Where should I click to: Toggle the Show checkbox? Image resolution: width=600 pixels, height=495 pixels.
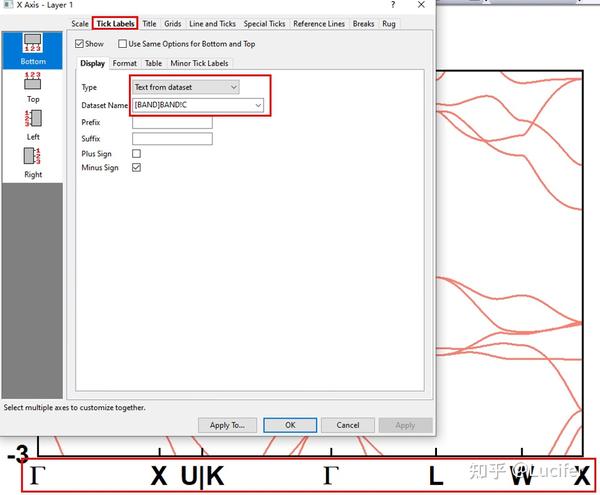click(79, 44)
